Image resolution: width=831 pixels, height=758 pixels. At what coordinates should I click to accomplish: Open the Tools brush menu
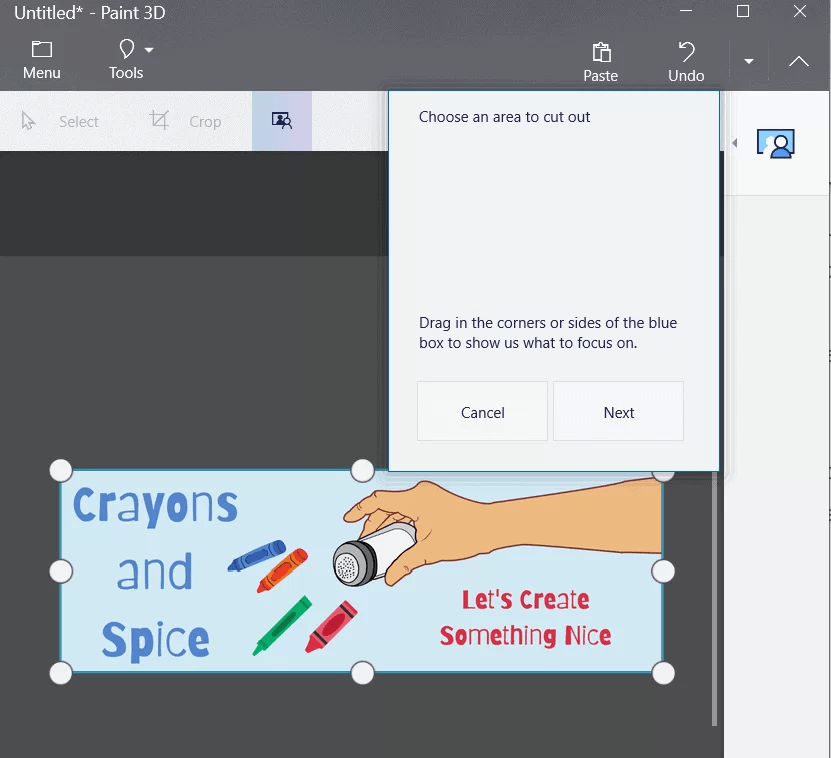(126, 58)
